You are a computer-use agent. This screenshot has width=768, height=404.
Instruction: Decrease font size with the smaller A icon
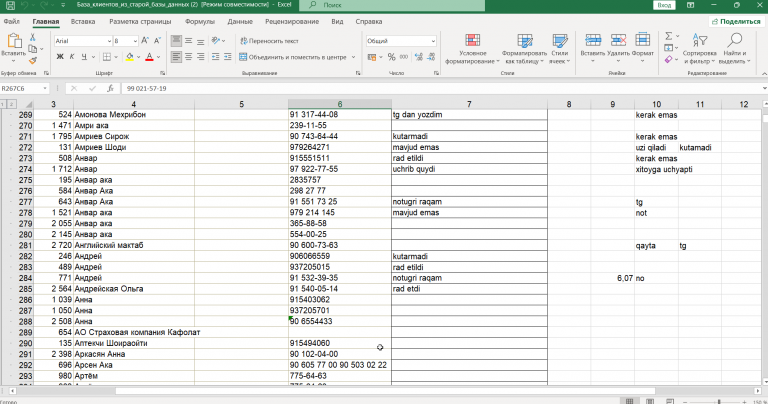click(157, 41)
